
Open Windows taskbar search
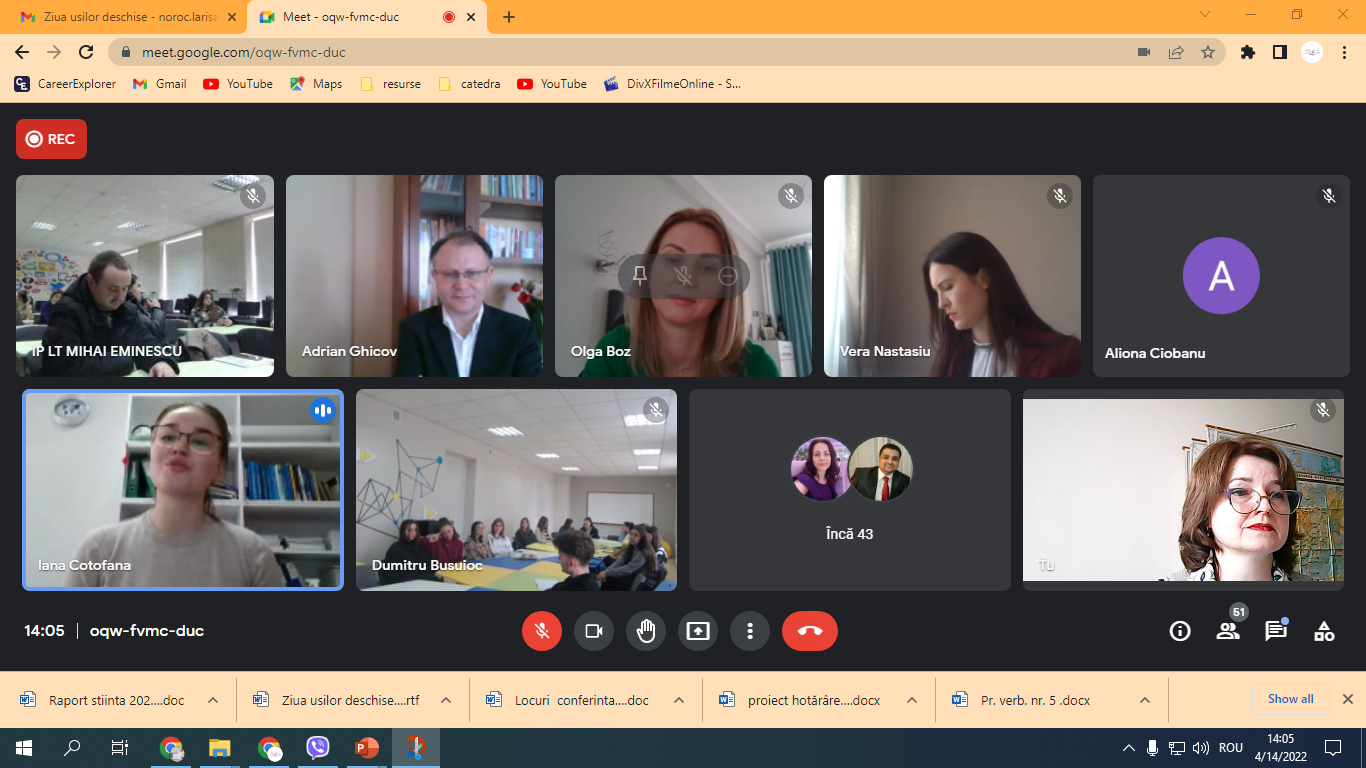click(x=72, y=748)
